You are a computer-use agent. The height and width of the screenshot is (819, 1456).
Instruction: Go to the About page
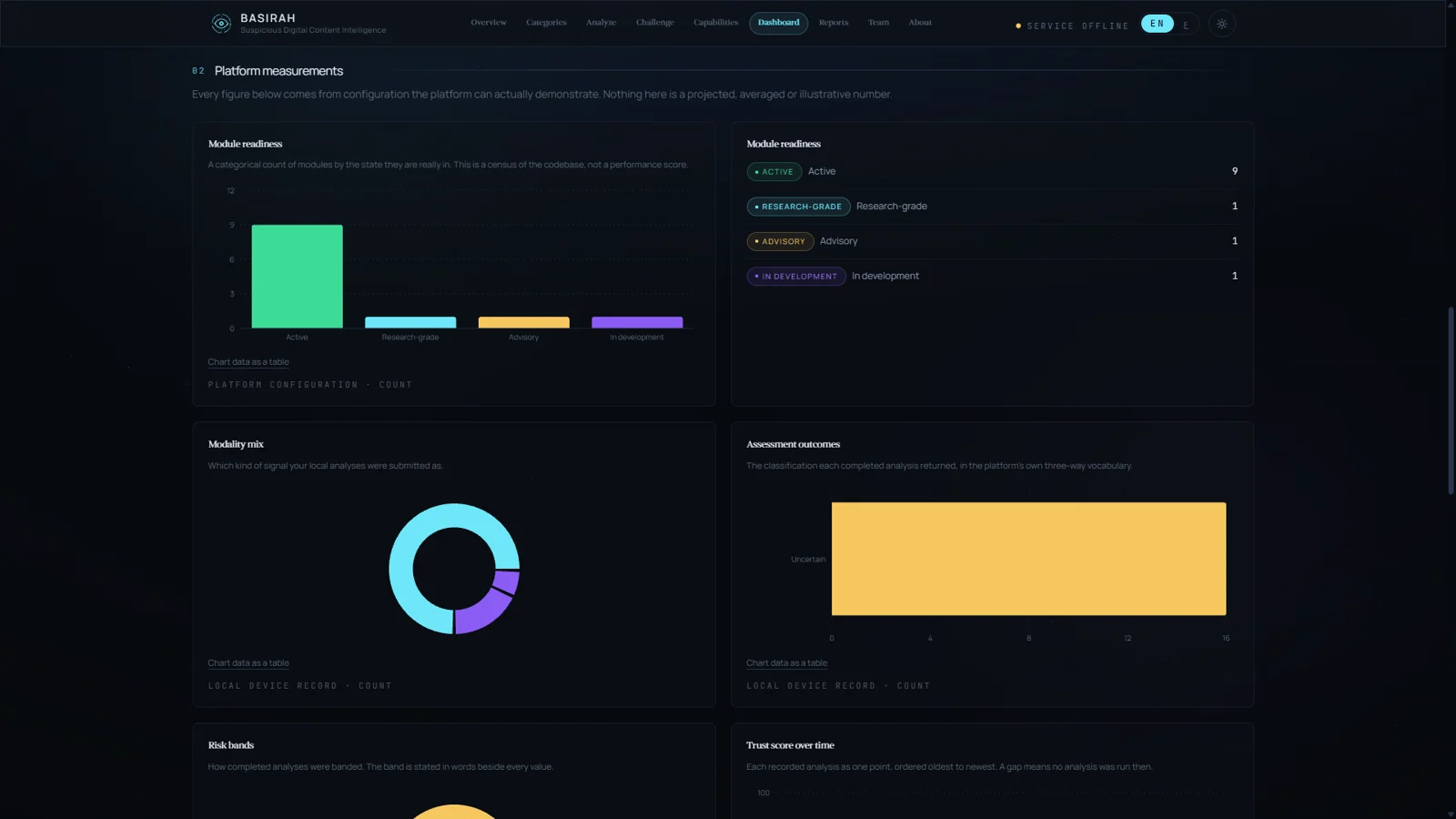tap(920, 23)
